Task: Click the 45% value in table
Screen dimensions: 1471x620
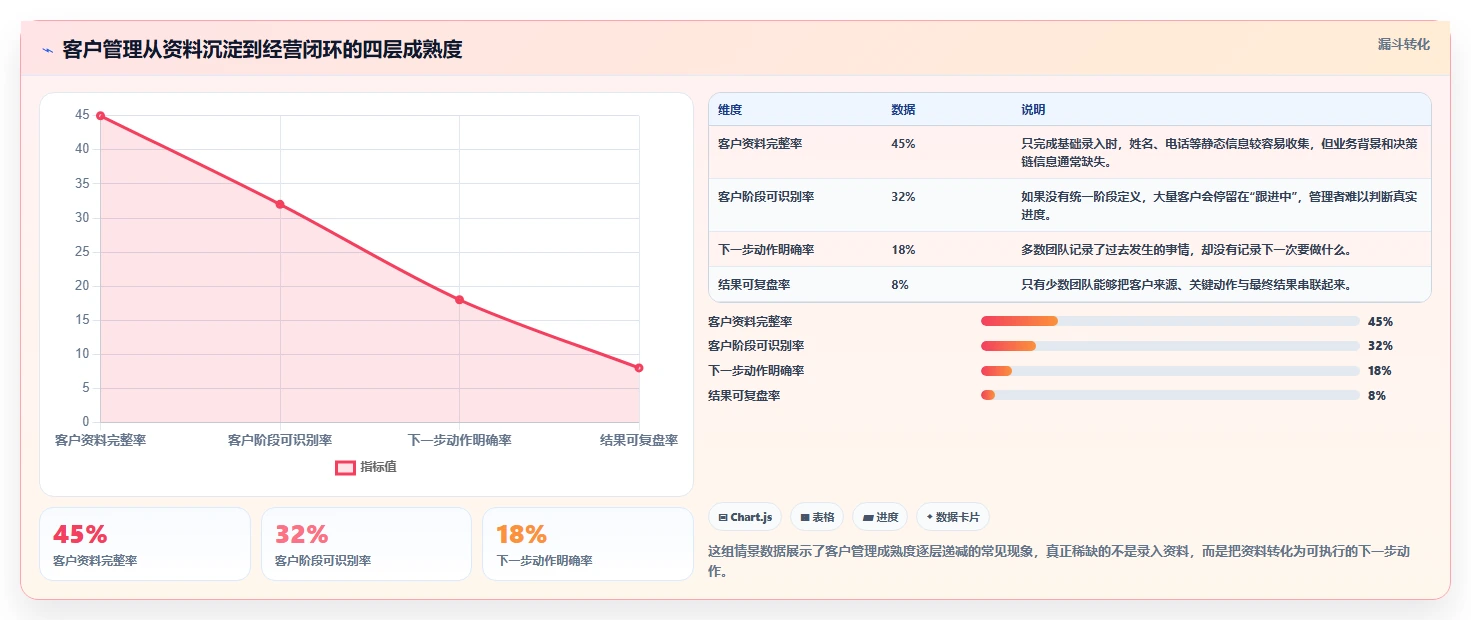Action: pyautogui.click(x=903, y=143)
